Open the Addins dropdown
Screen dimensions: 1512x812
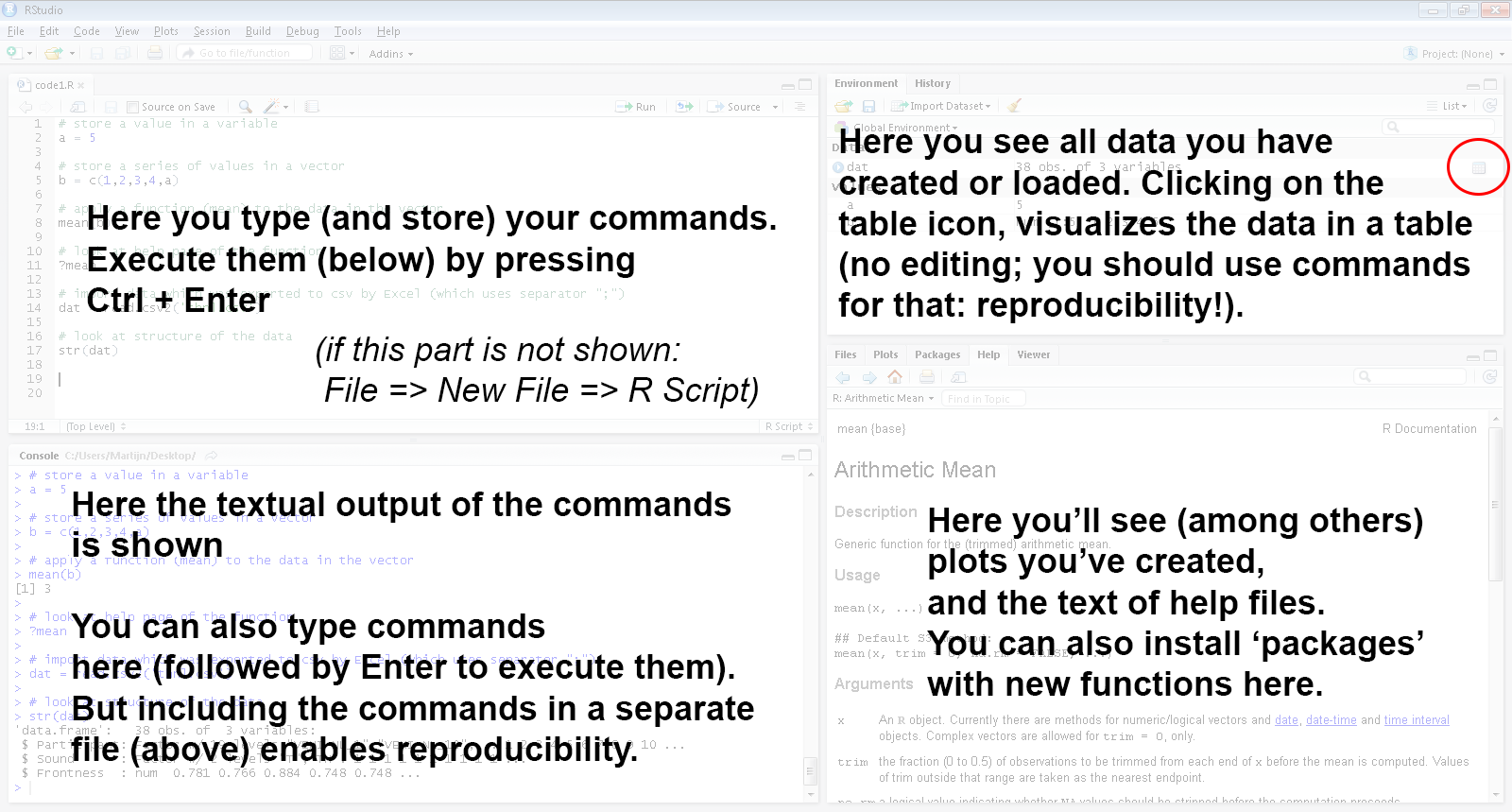(x=391, y=54)
